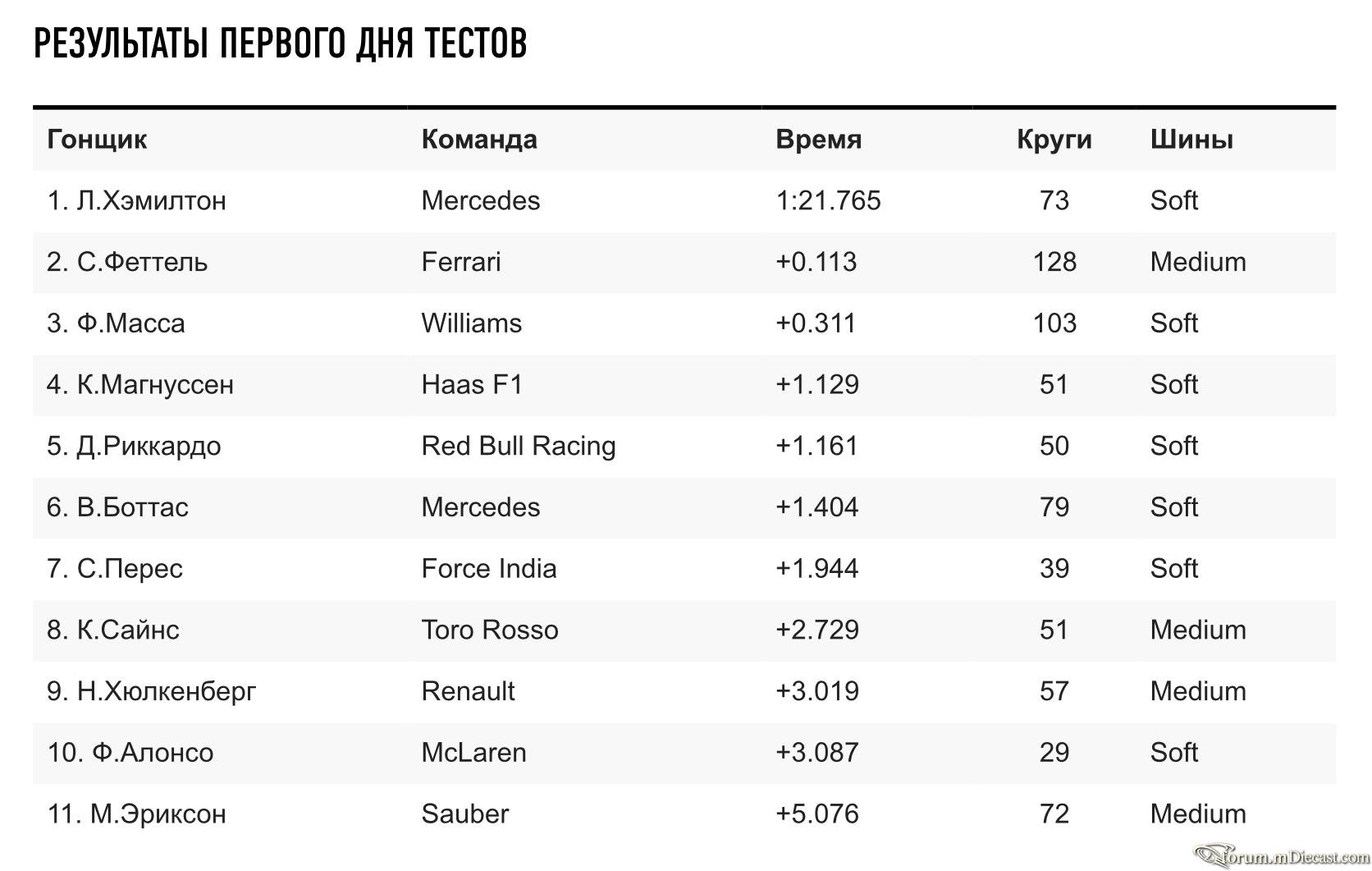
Task: Select Н.Хюлкенберг driver name
Action: pos(167,691)
